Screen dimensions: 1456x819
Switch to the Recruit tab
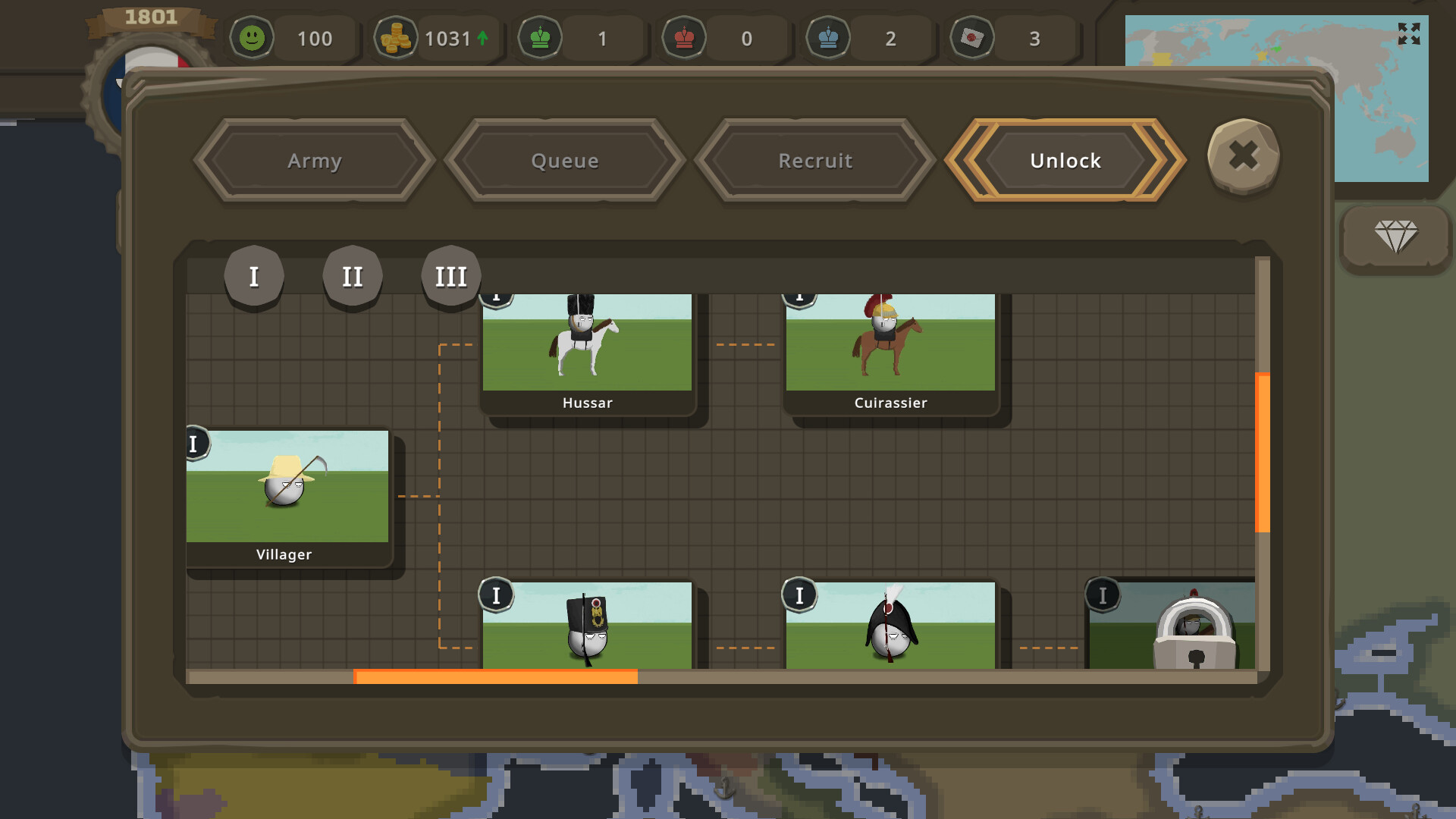tap(814, 161)
